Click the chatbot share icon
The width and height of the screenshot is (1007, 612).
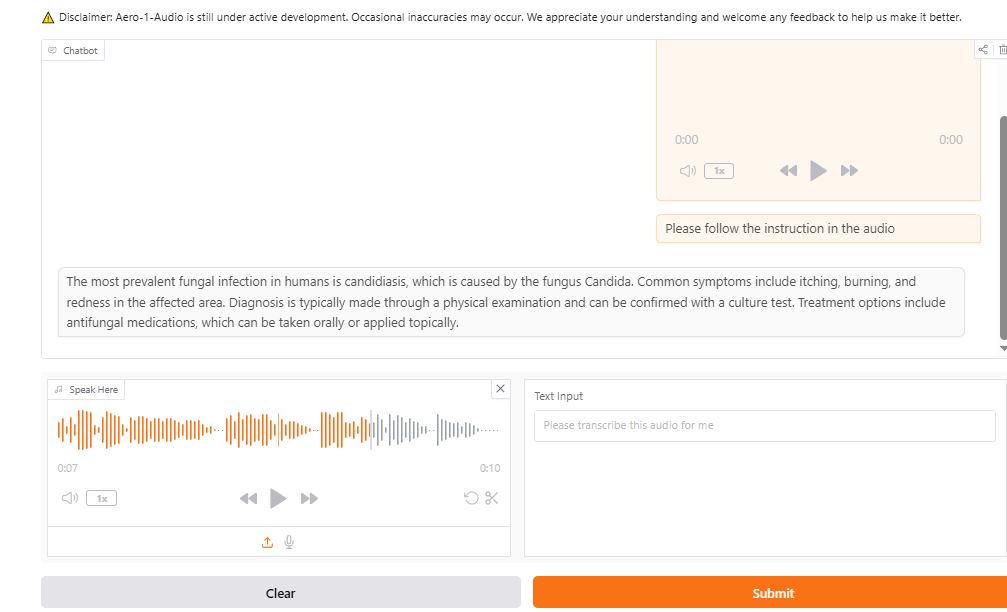click(983, 49)
